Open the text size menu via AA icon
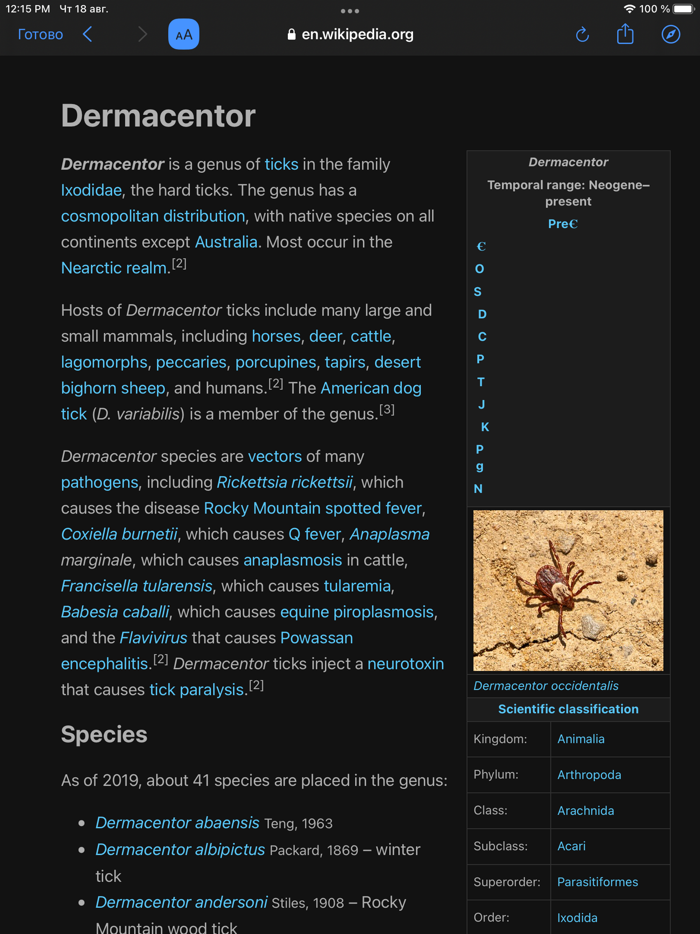The height and width of the screenshot is (934, 700). coord(183,33)
